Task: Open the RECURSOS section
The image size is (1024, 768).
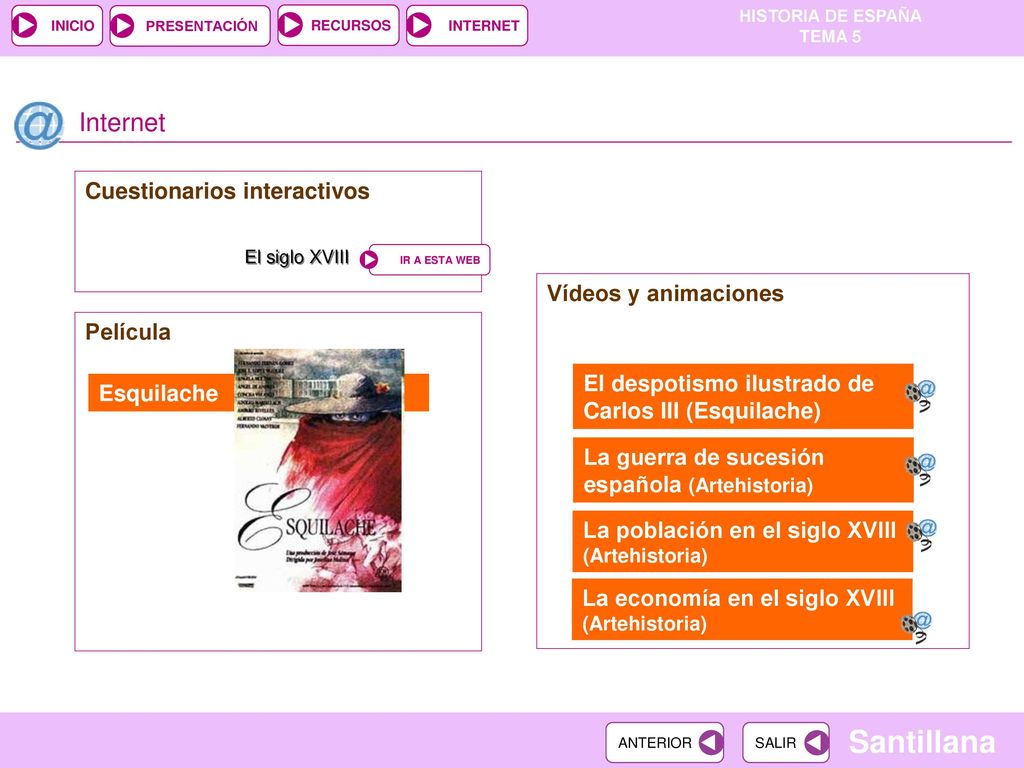Action: point(338,25)
